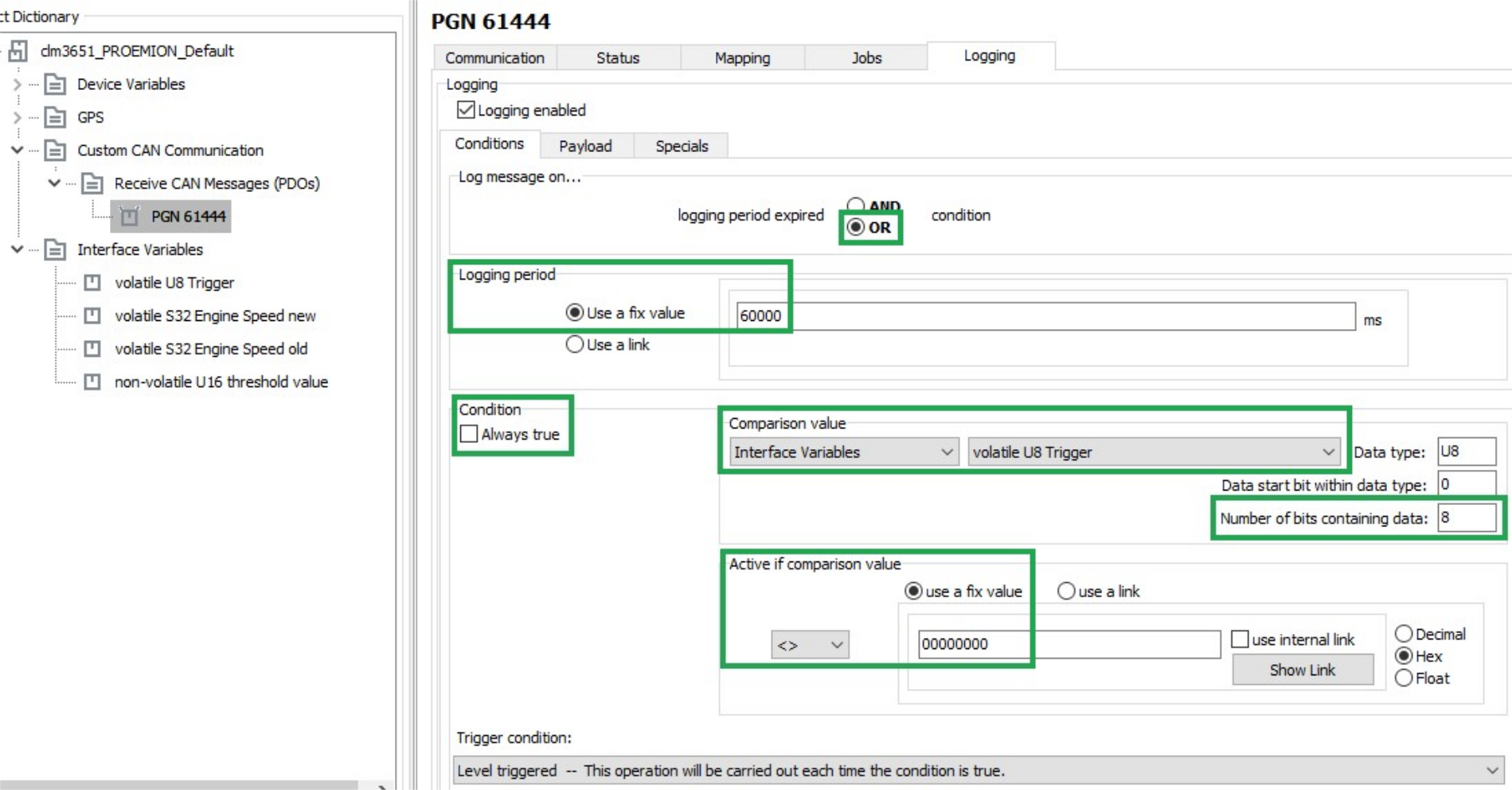1512x790 pixels.
Task: Click the U16 threshold value variable icon
Action: tap(92, 382)
